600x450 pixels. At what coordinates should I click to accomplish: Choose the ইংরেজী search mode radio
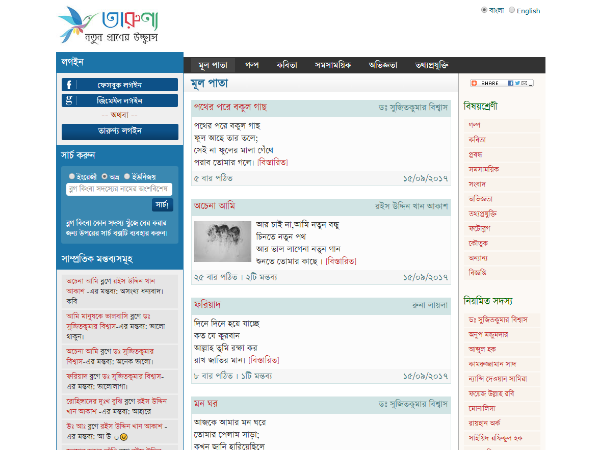click(72, 176)
